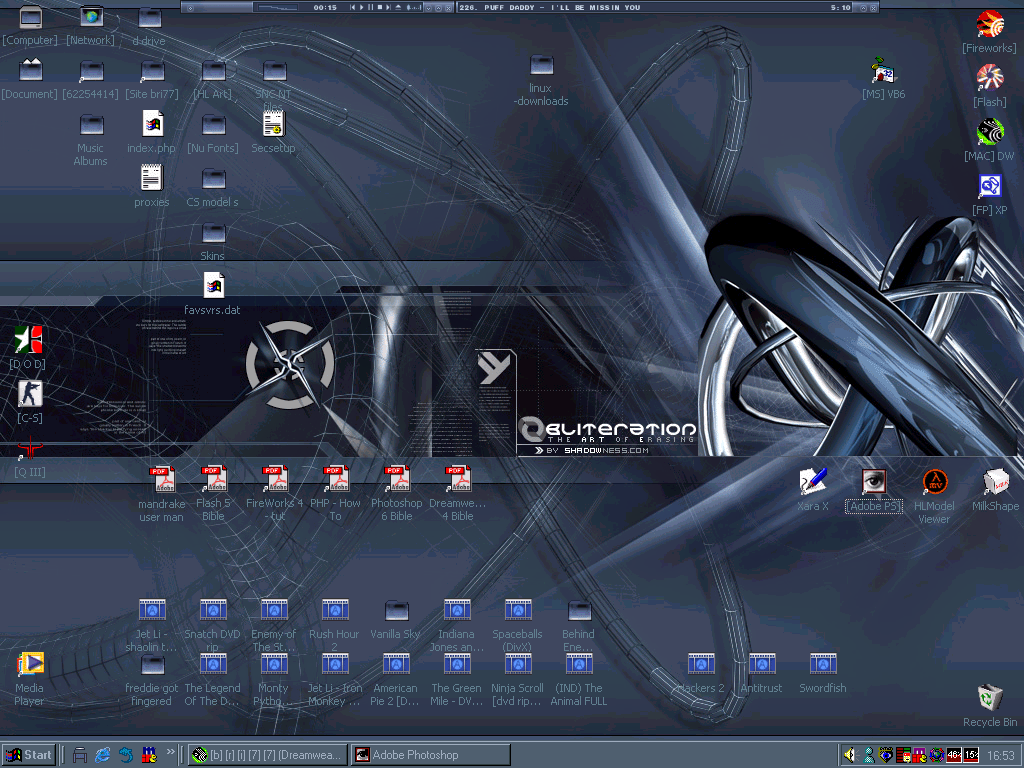Select the Secsetup file icon
The height and width of the screenshot is (768, 1024).
[274, 133]
